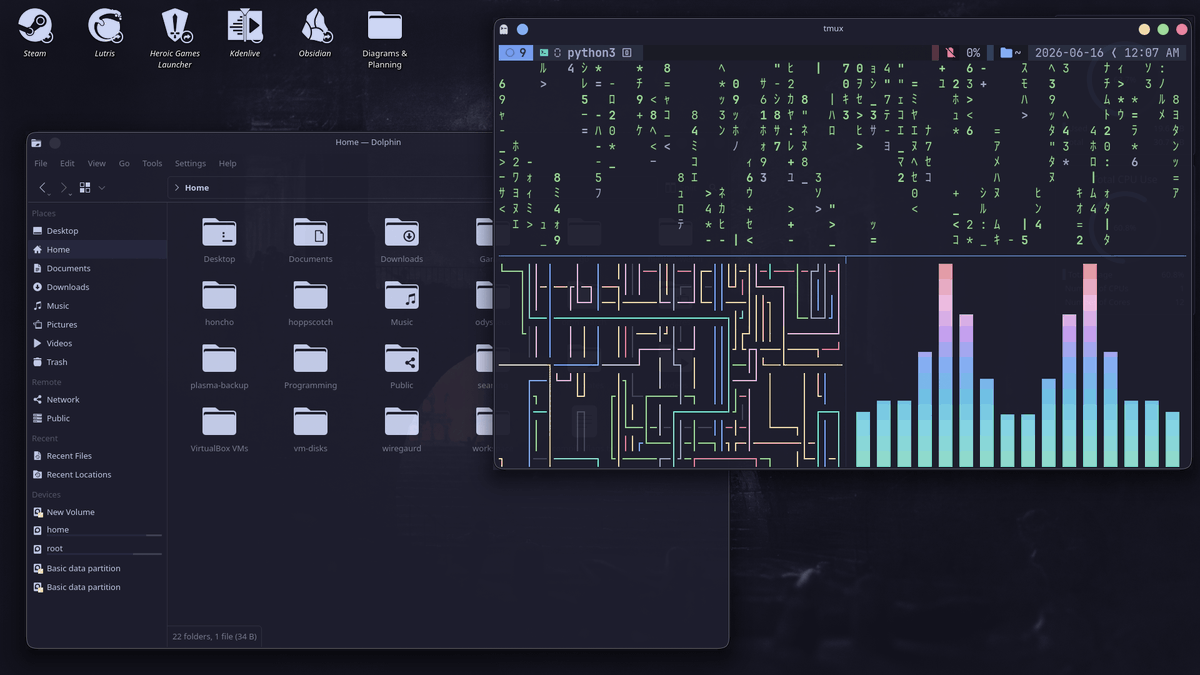
Task: Open Pictures in the Places sidebar
Action: click(97, 324)
